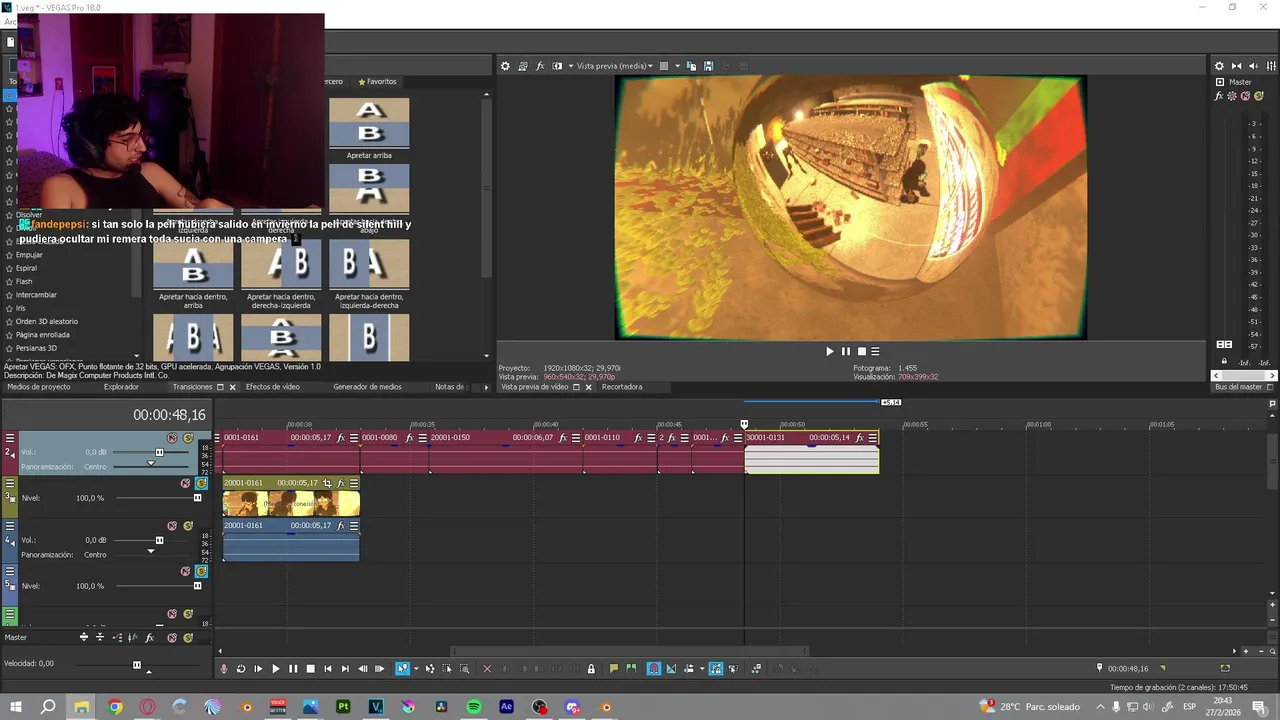Click record button in timeline transport
Image resolution: width=1280 pixels, height=720 pixels.
(224, 669)
